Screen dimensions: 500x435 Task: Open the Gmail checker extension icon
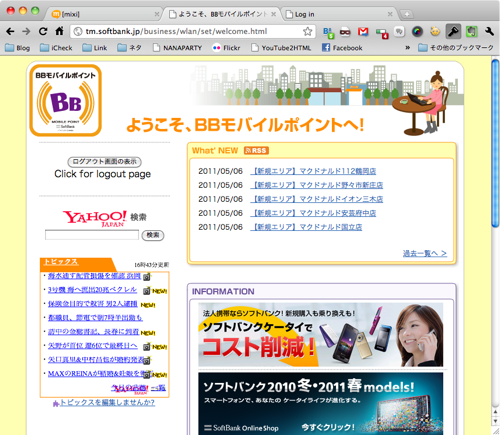363,32
